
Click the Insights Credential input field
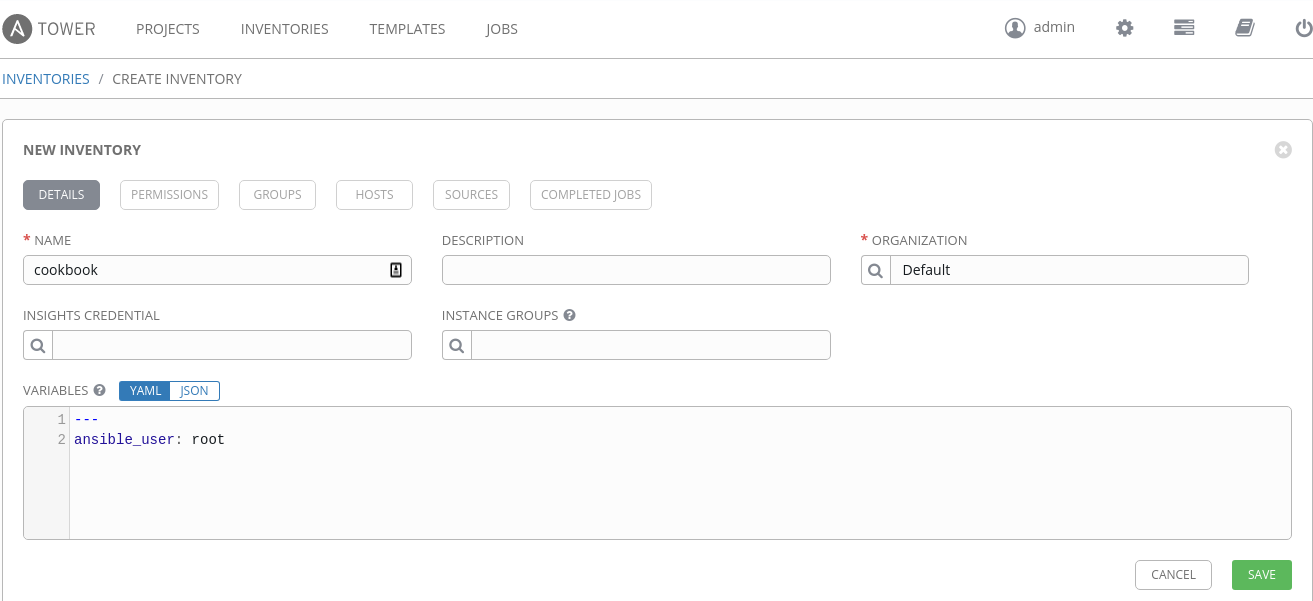pyautogui.click(x=232, y=345)
